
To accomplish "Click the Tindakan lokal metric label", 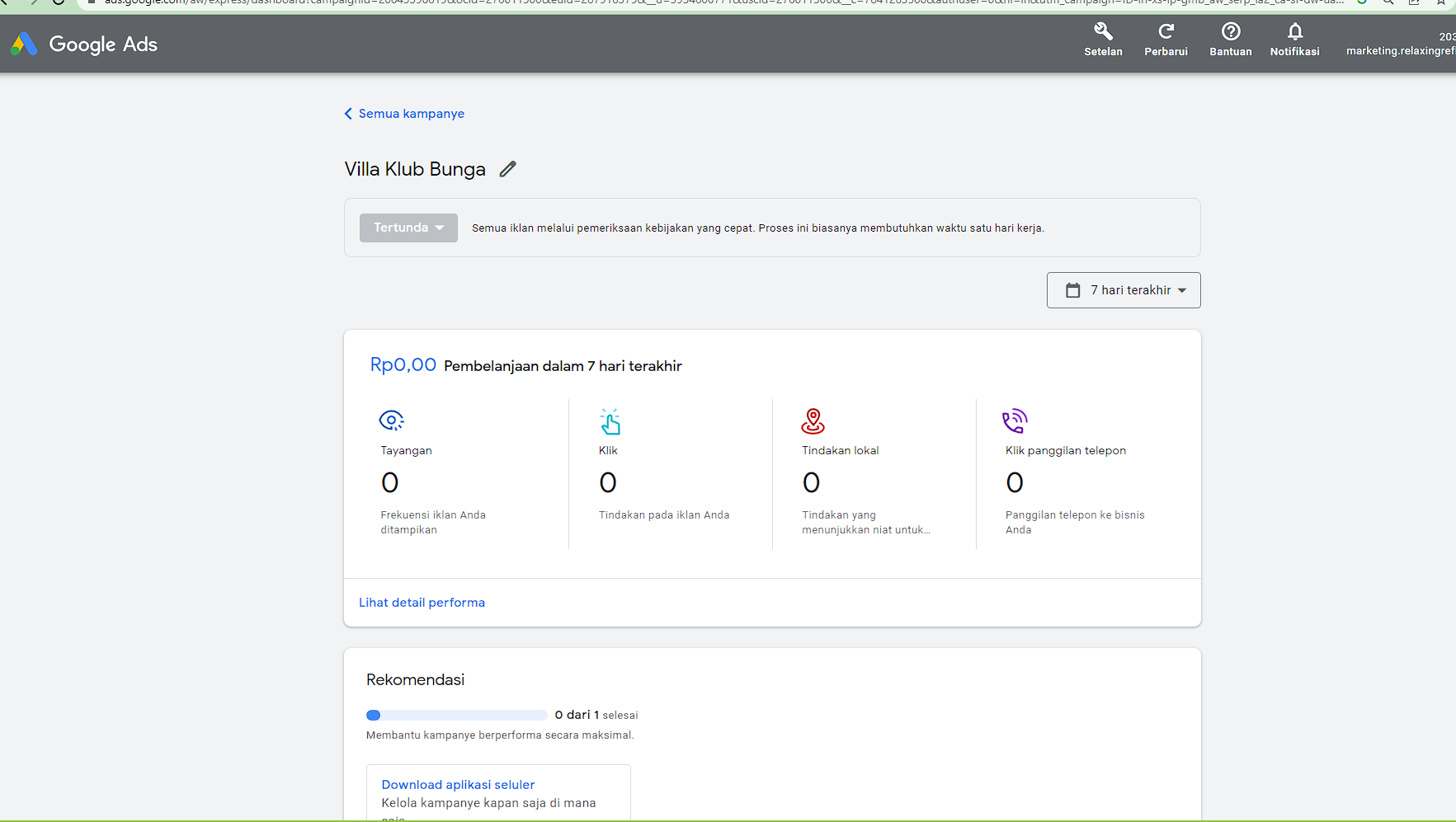I will [840, 450].
